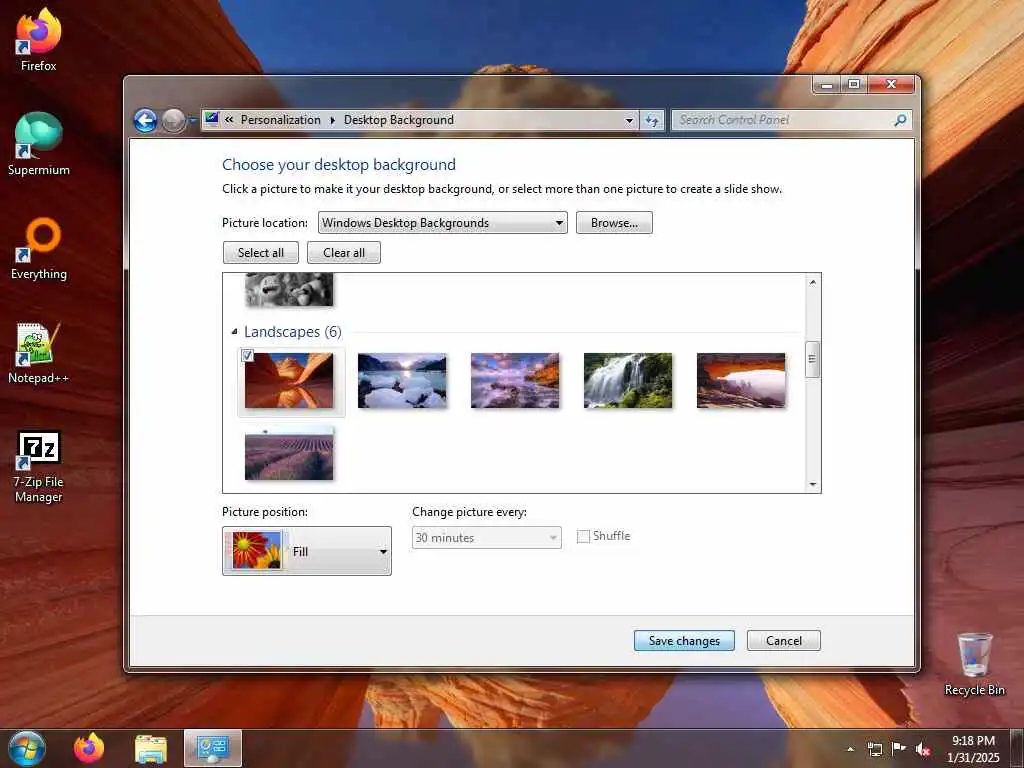This screenshot has height=768, width=1024.
Task: Open recent pages dropdown beside forward button
Action: tap(193, 121)
